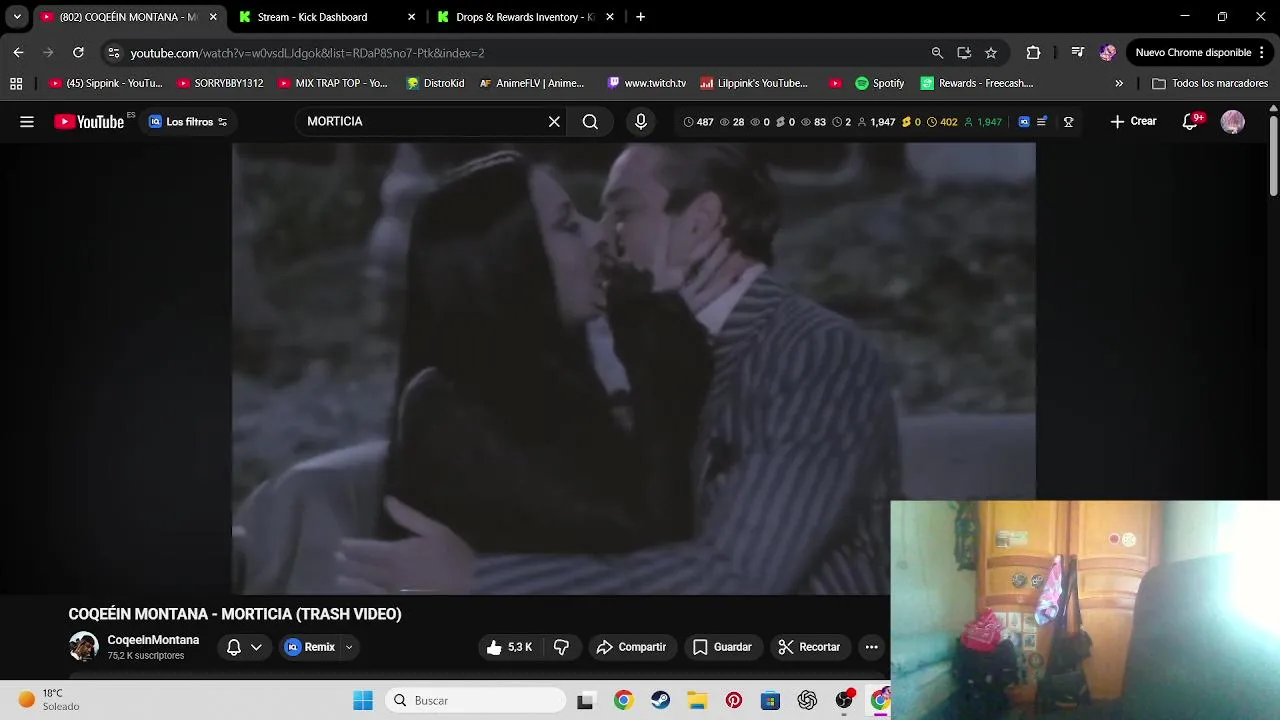Create a video with the Crear button
The height and width of the screenshot is (720, 1280).
click(x=1133, y=122)
